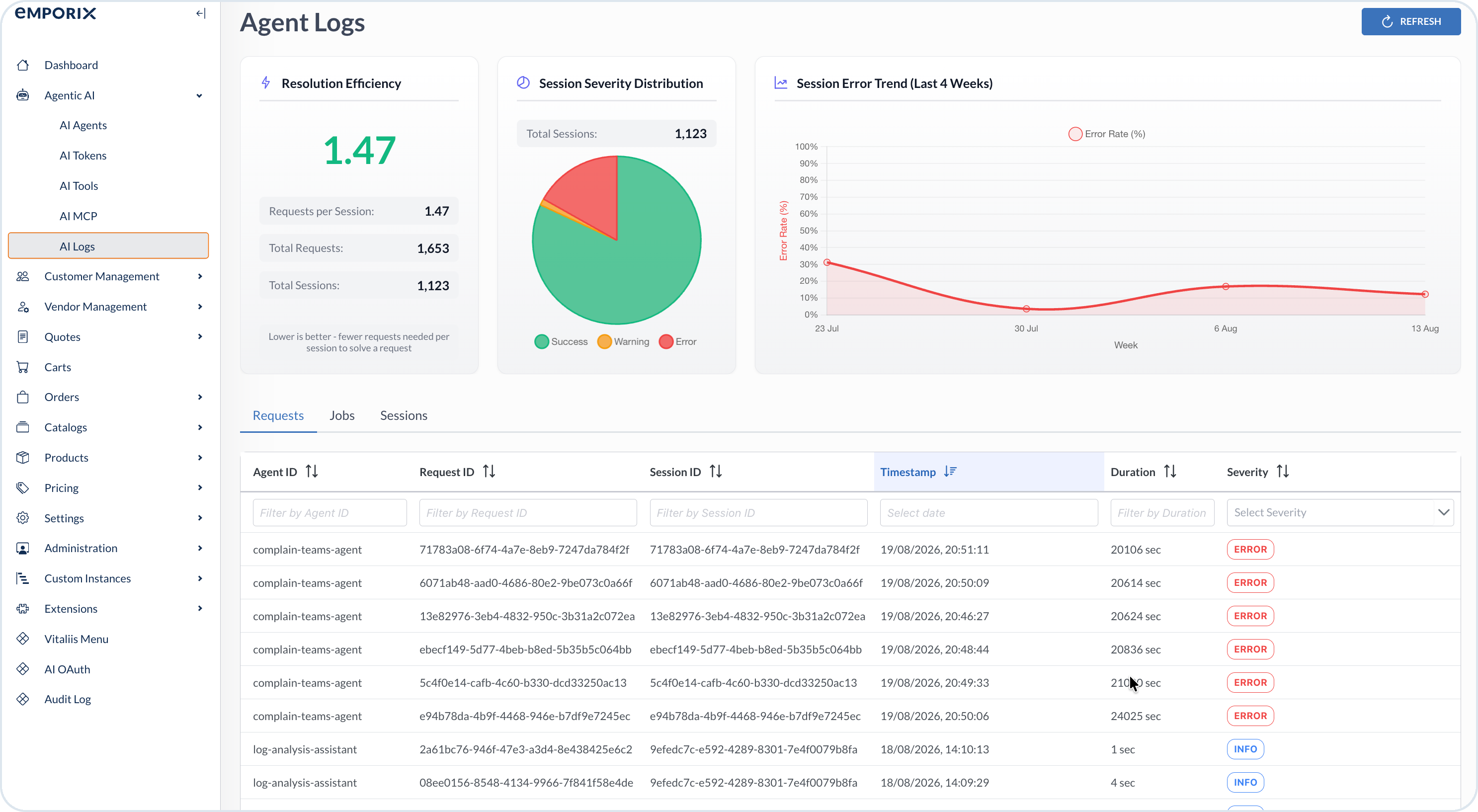Toggle Timestamp descending sort icon
This screenshot has height=812, width=1478.
point(950,471)
